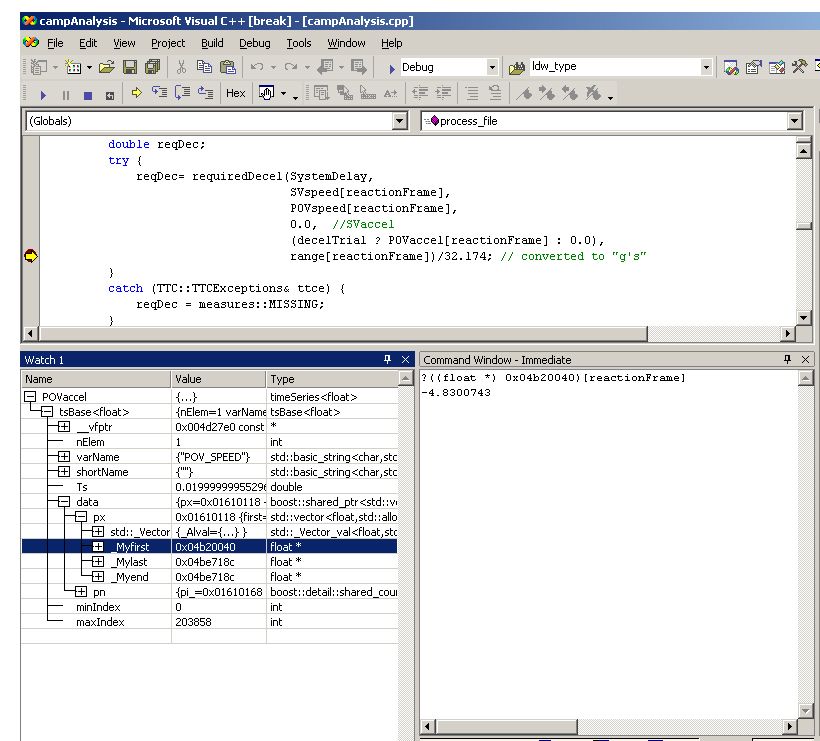The image size is (820, 741).
Task: Open the Toolbox hammer icon
Action: coord(799,66)
